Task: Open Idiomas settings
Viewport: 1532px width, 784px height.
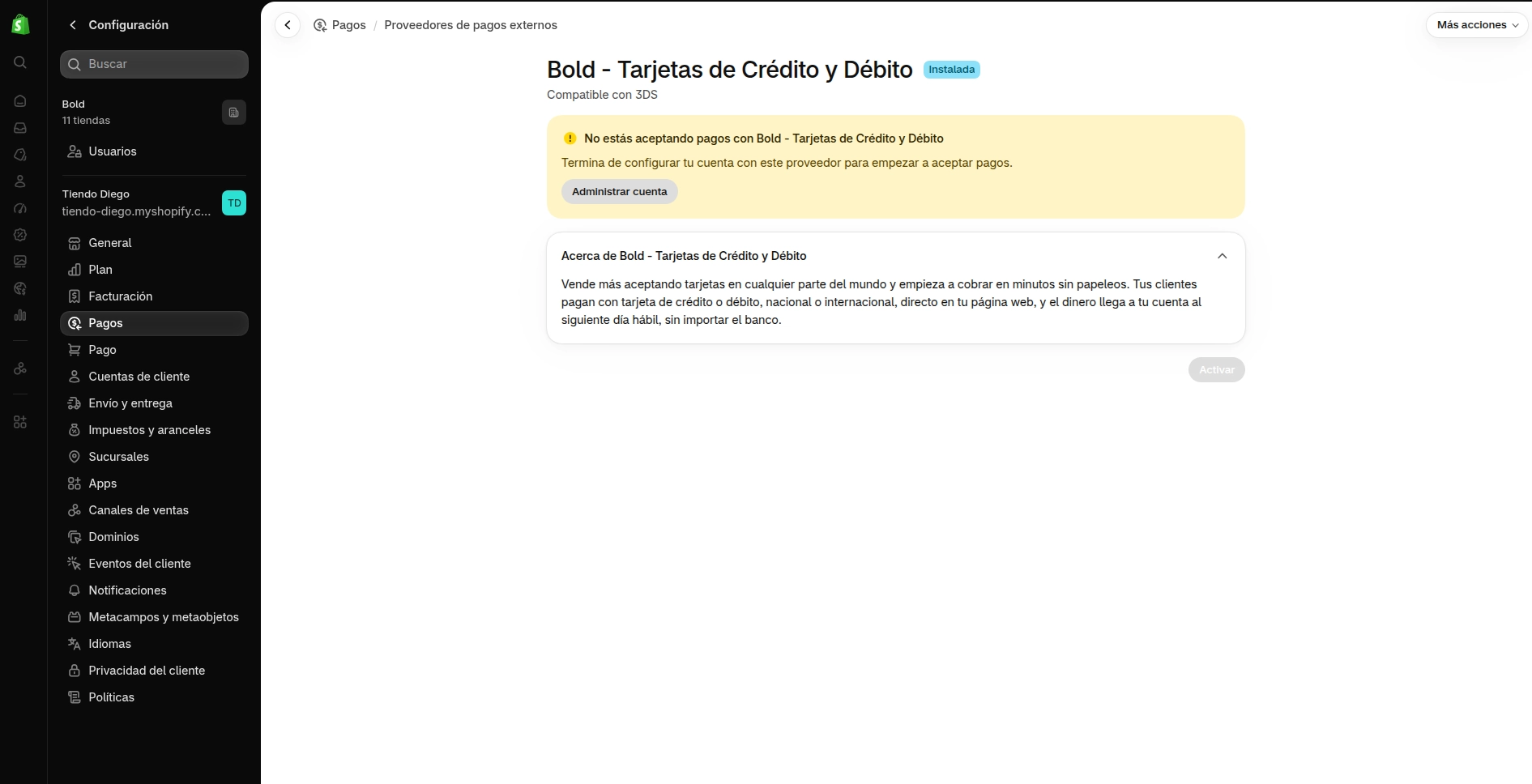Action: coord(154,644)
